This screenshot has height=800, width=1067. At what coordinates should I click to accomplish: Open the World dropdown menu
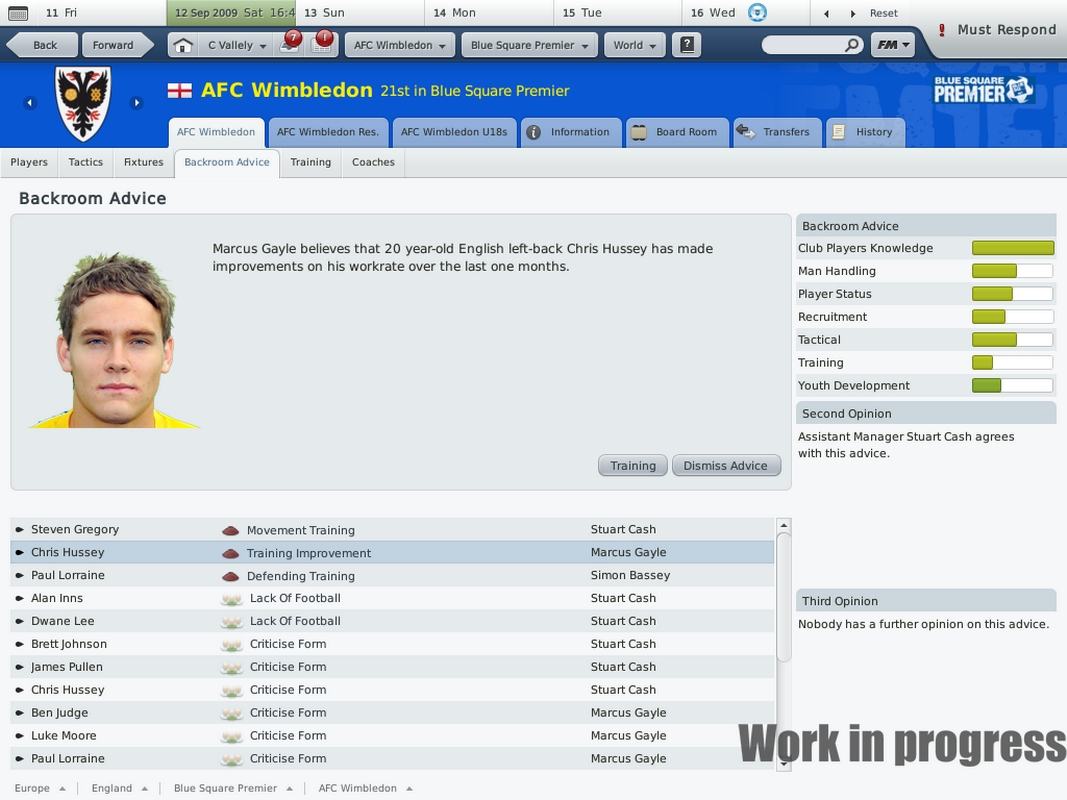(634, 46)
